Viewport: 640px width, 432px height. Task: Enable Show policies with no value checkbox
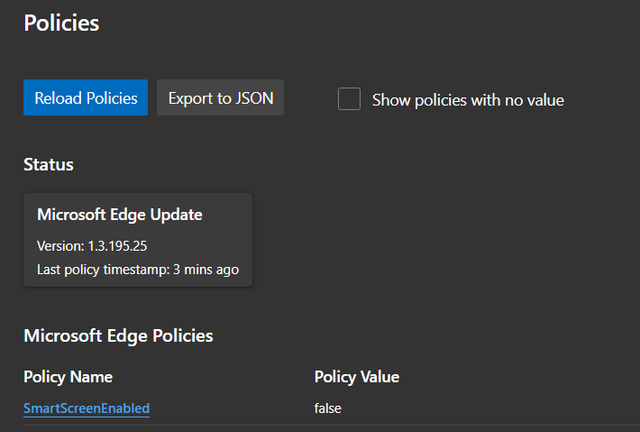pyautogui.click(x=349, y=99)
